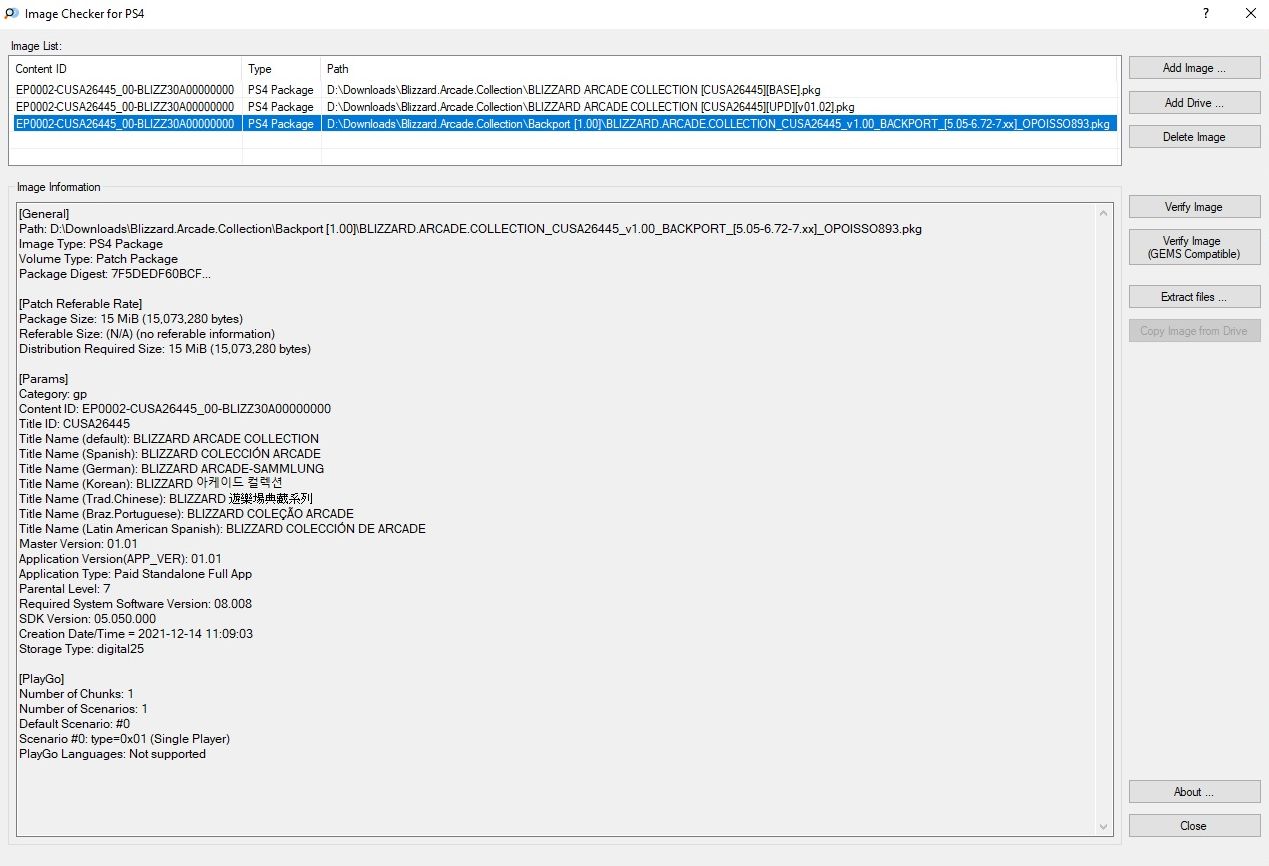The image size is (1269, 866).
Task: Click the Volume Type: Patch Package line
Action: point(98,259)
